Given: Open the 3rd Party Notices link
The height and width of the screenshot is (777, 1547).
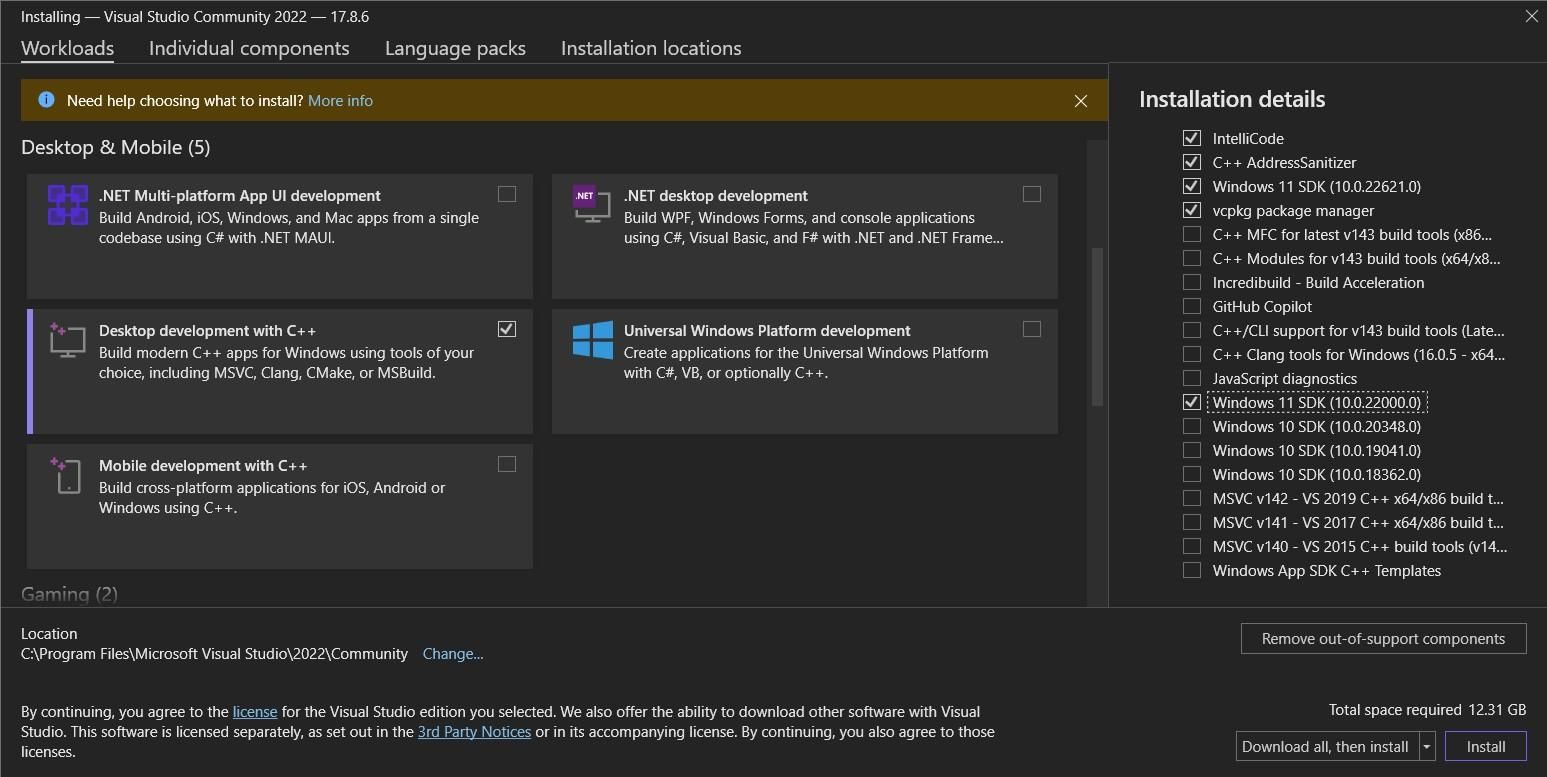Looking at the screenshot, I should [x=474, y=732].
